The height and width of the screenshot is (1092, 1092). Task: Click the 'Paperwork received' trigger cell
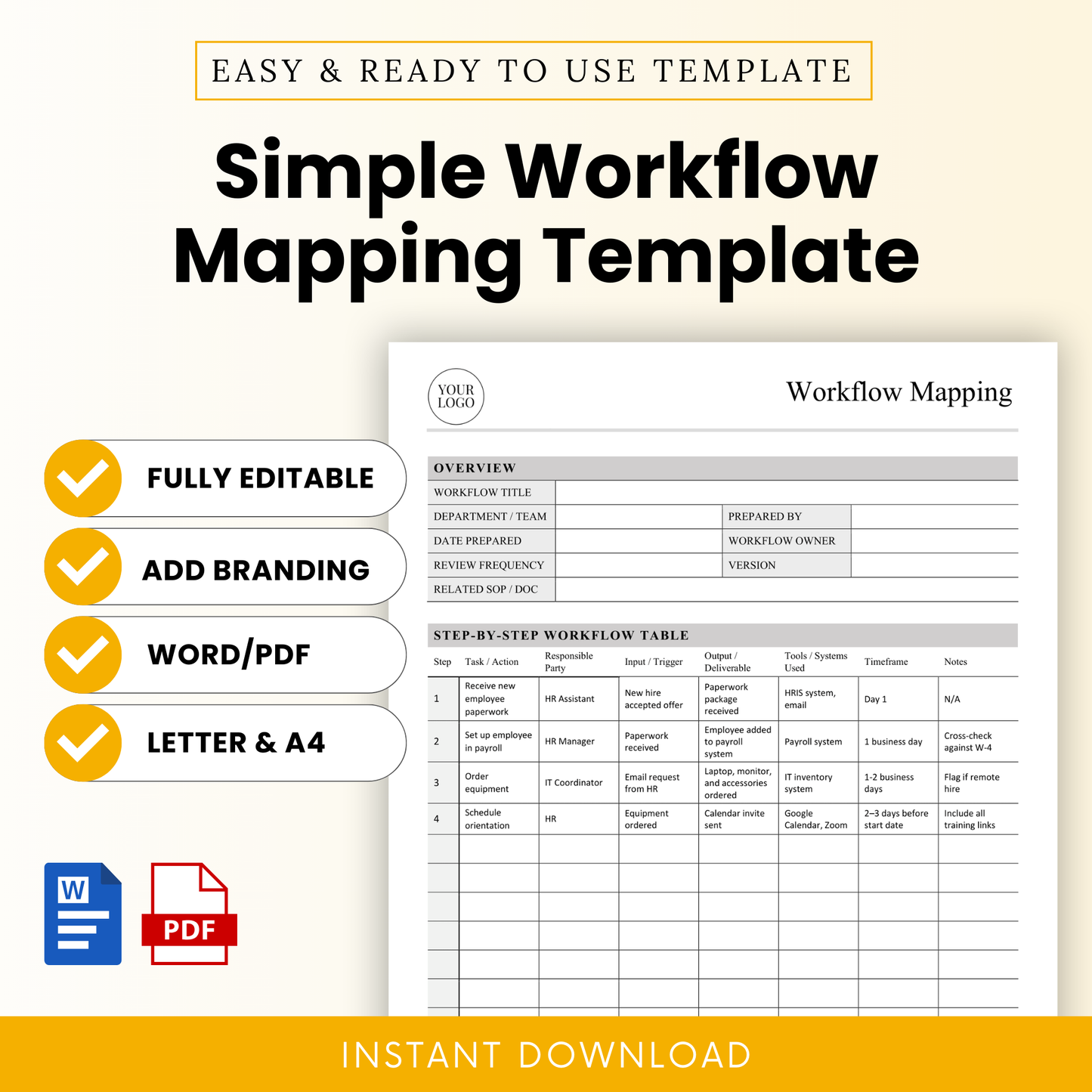pyautogui.click(x=658, y=741)
